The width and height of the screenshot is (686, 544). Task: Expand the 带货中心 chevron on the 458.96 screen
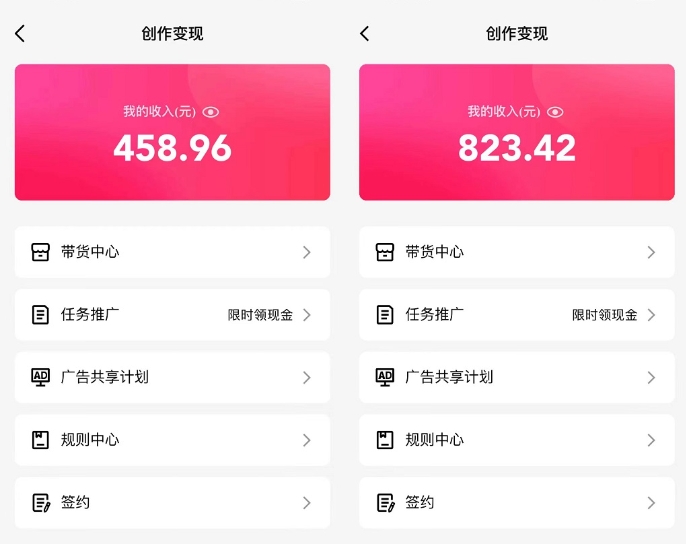coord(307,252)
